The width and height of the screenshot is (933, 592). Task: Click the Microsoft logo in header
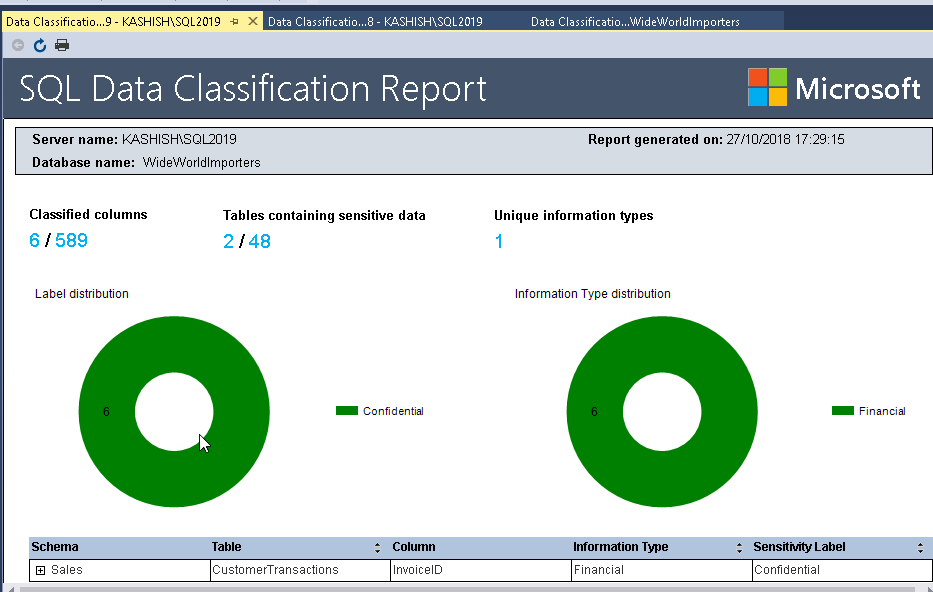[x=834, y=88]
